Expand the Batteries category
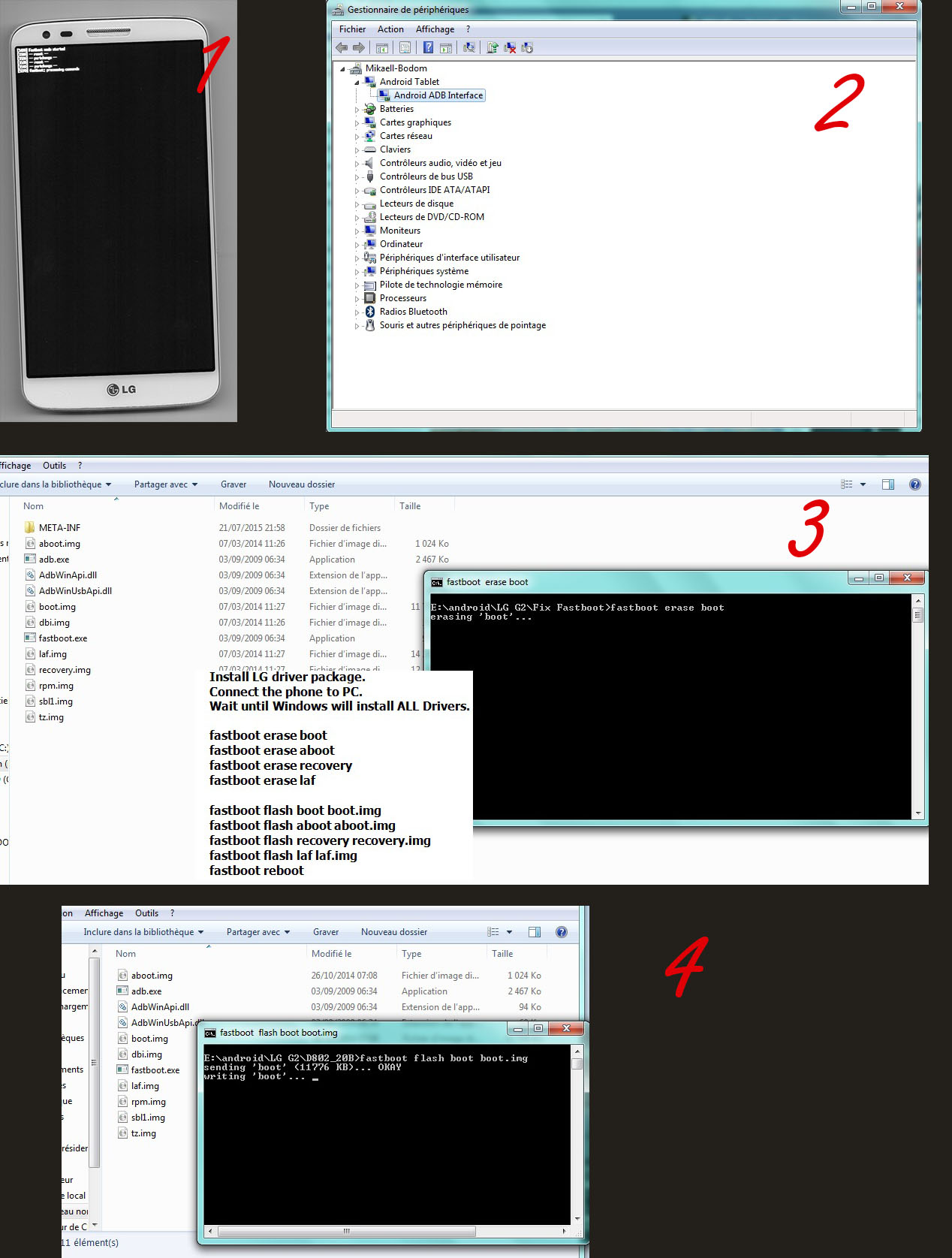Viewport: 952px width, 1258px height. pos(357,110)
